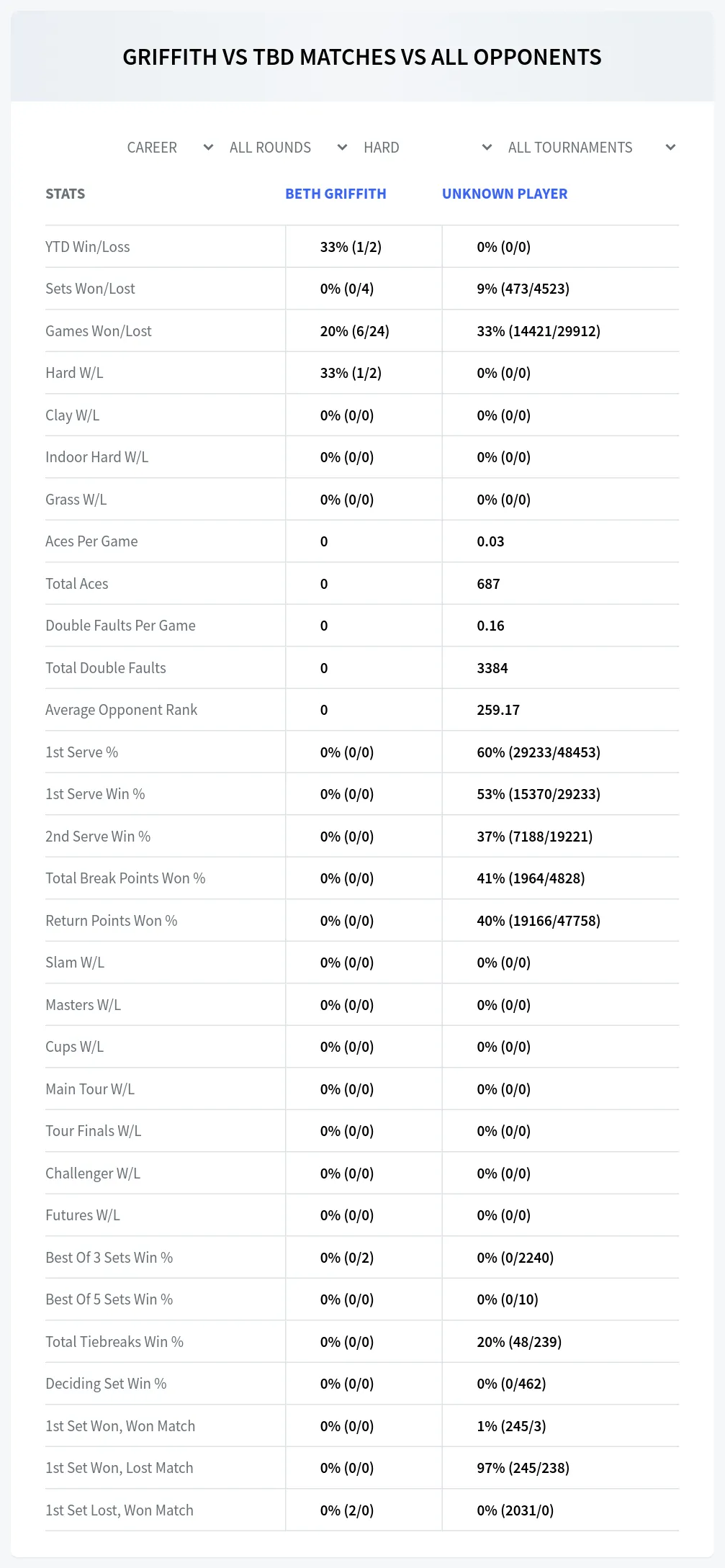
Task: Select the 1st Serve % row label
Action: [81, 752]
